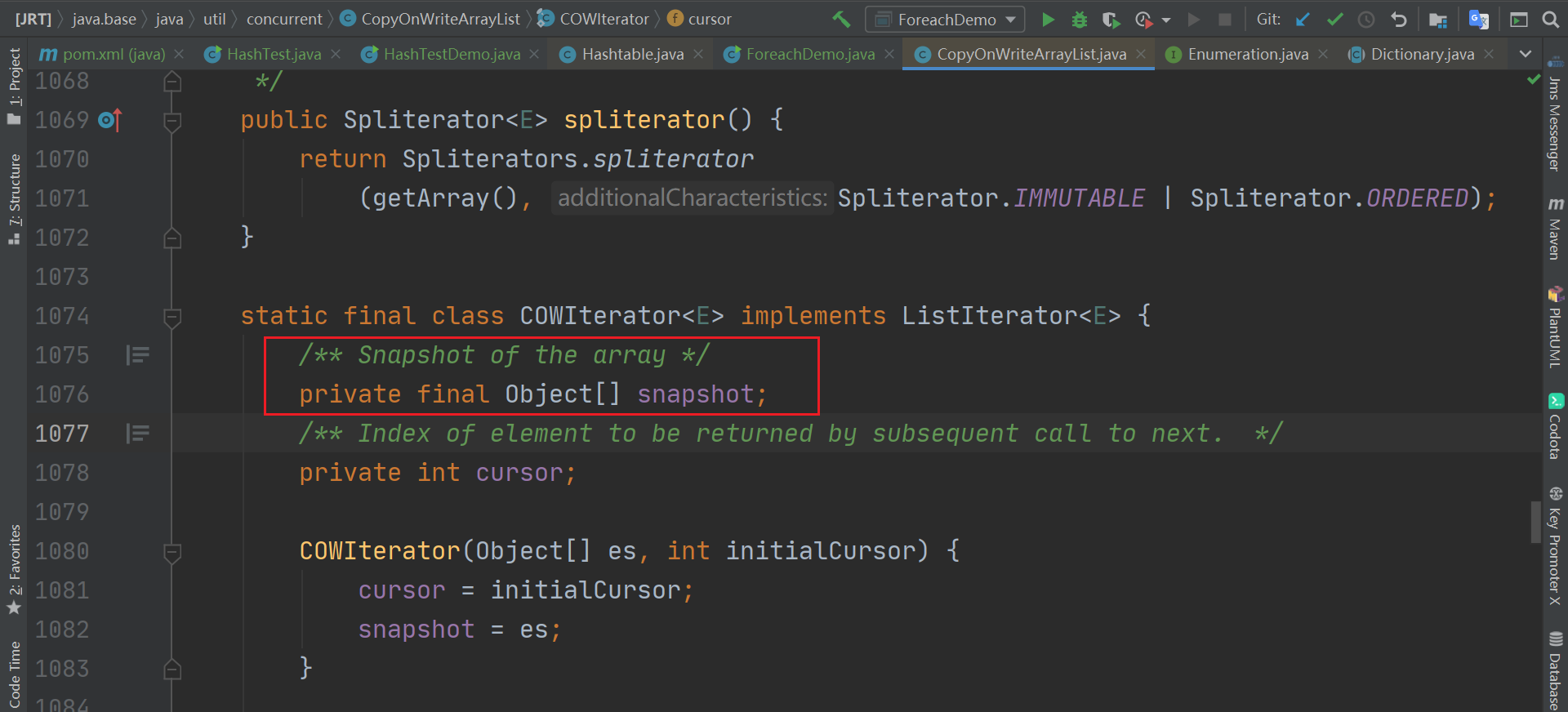1568x712 pixels.
Task: Collapse COWIterator constructor fold line 1080
Action: coord(172,552)
